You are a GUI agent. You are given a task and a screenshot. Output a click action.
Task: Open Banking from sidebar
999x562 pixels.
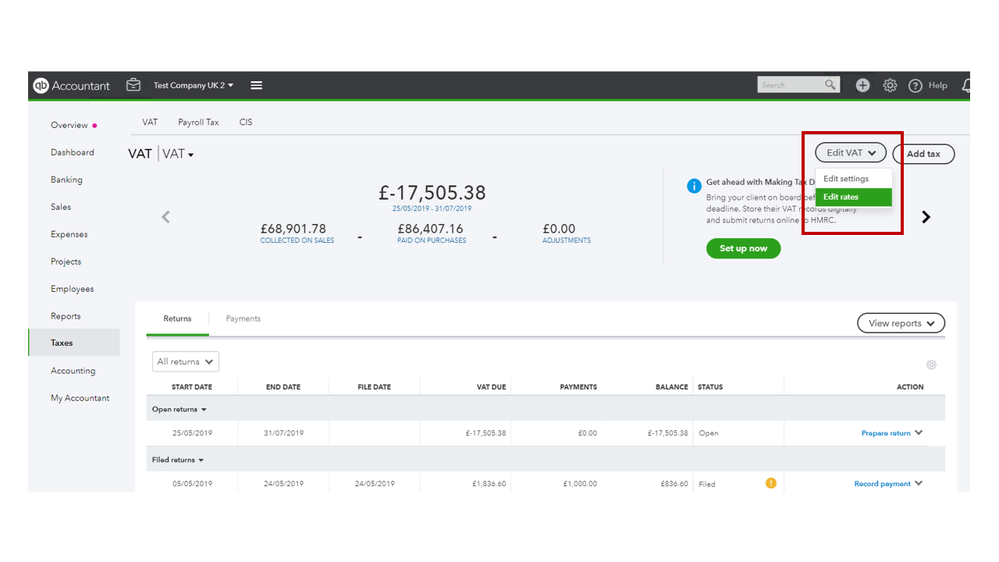(67, 180)
